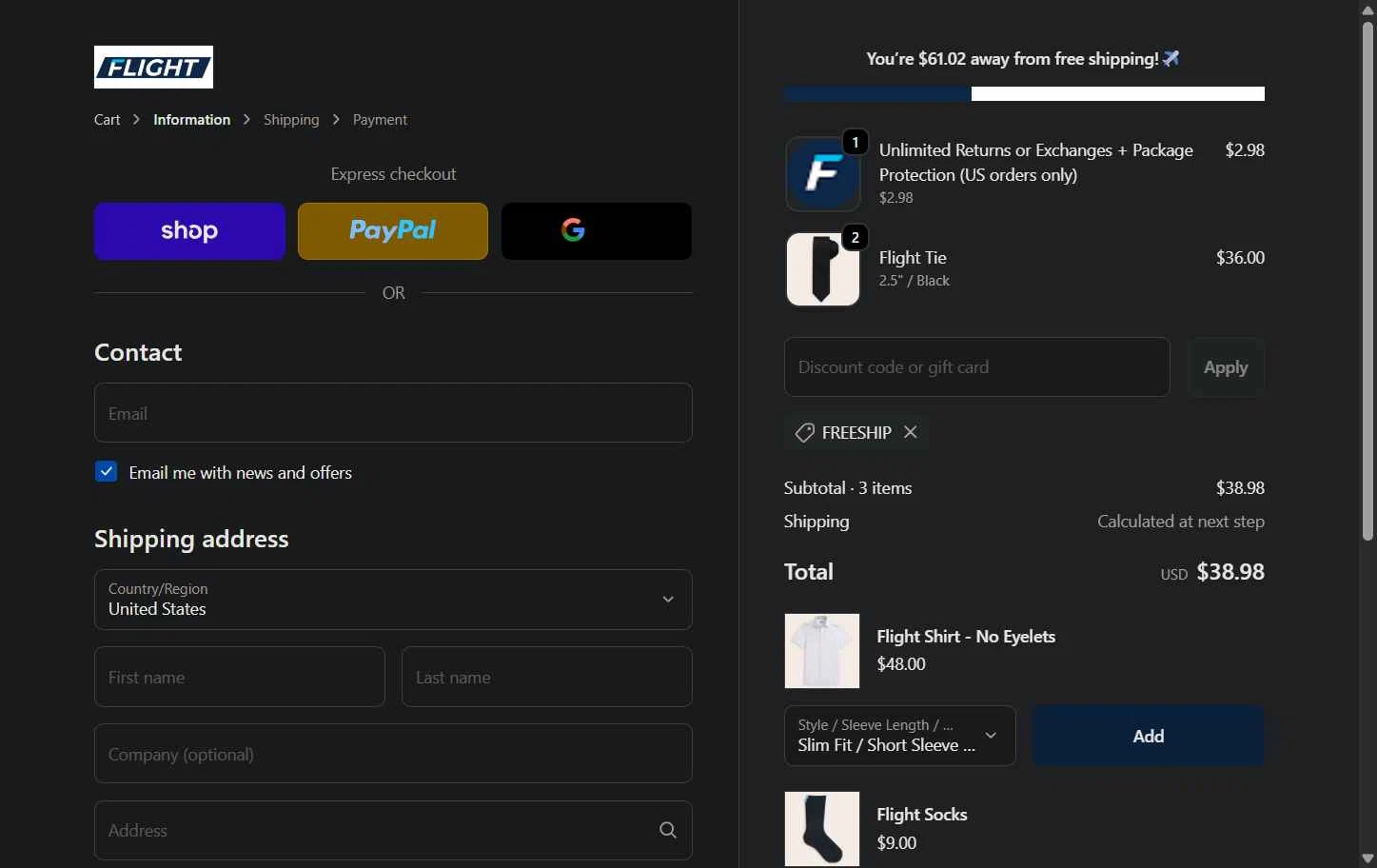Click the scrollbar up arrow
The width and height of the screenshot is (1377, 868).
click(x=1367, y=10)
